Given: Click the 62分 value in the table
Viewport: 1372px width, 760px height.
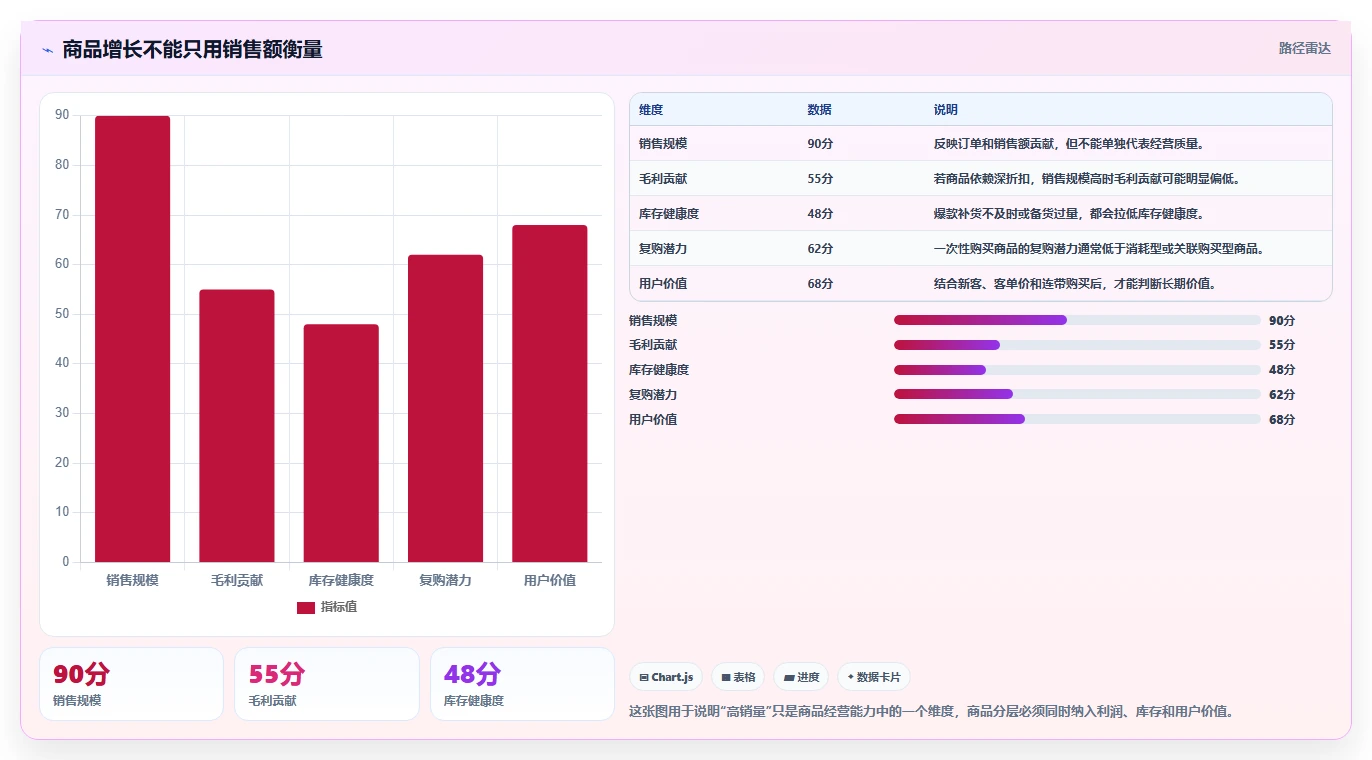Looking at the screenshot, I should pyautogui.click(x=820, y=249).
